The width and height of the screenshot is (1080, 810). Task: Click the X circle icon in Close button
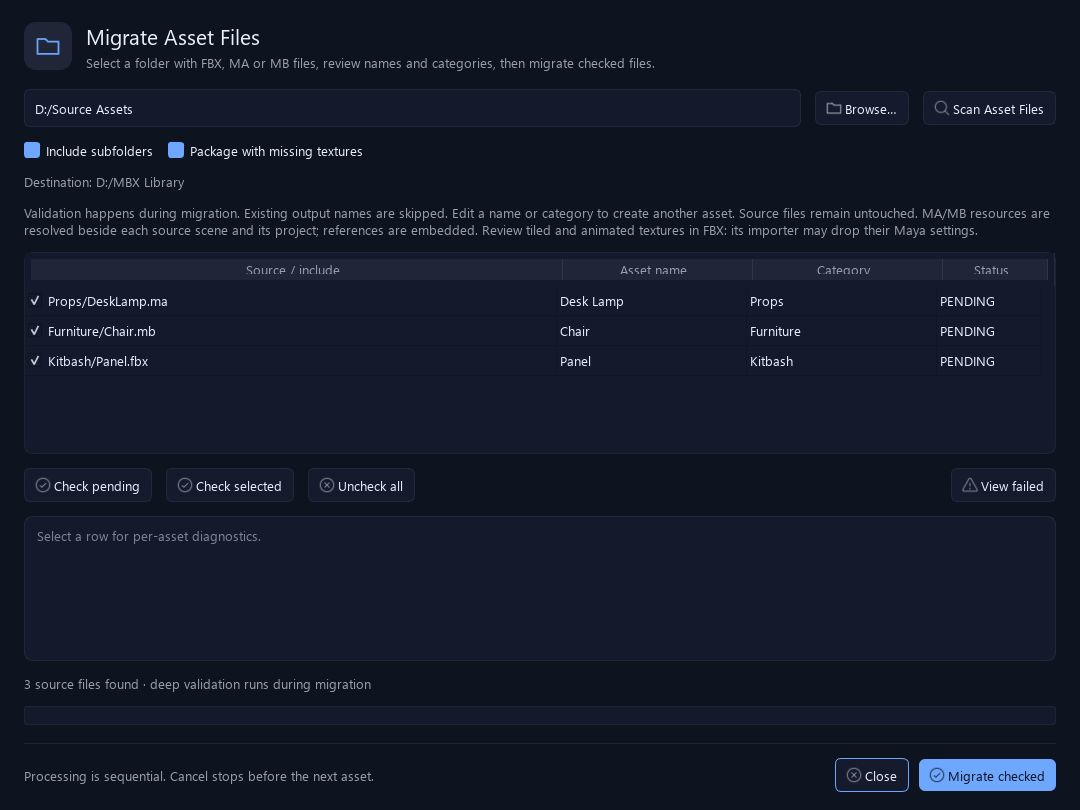click(x=853, y=776)
